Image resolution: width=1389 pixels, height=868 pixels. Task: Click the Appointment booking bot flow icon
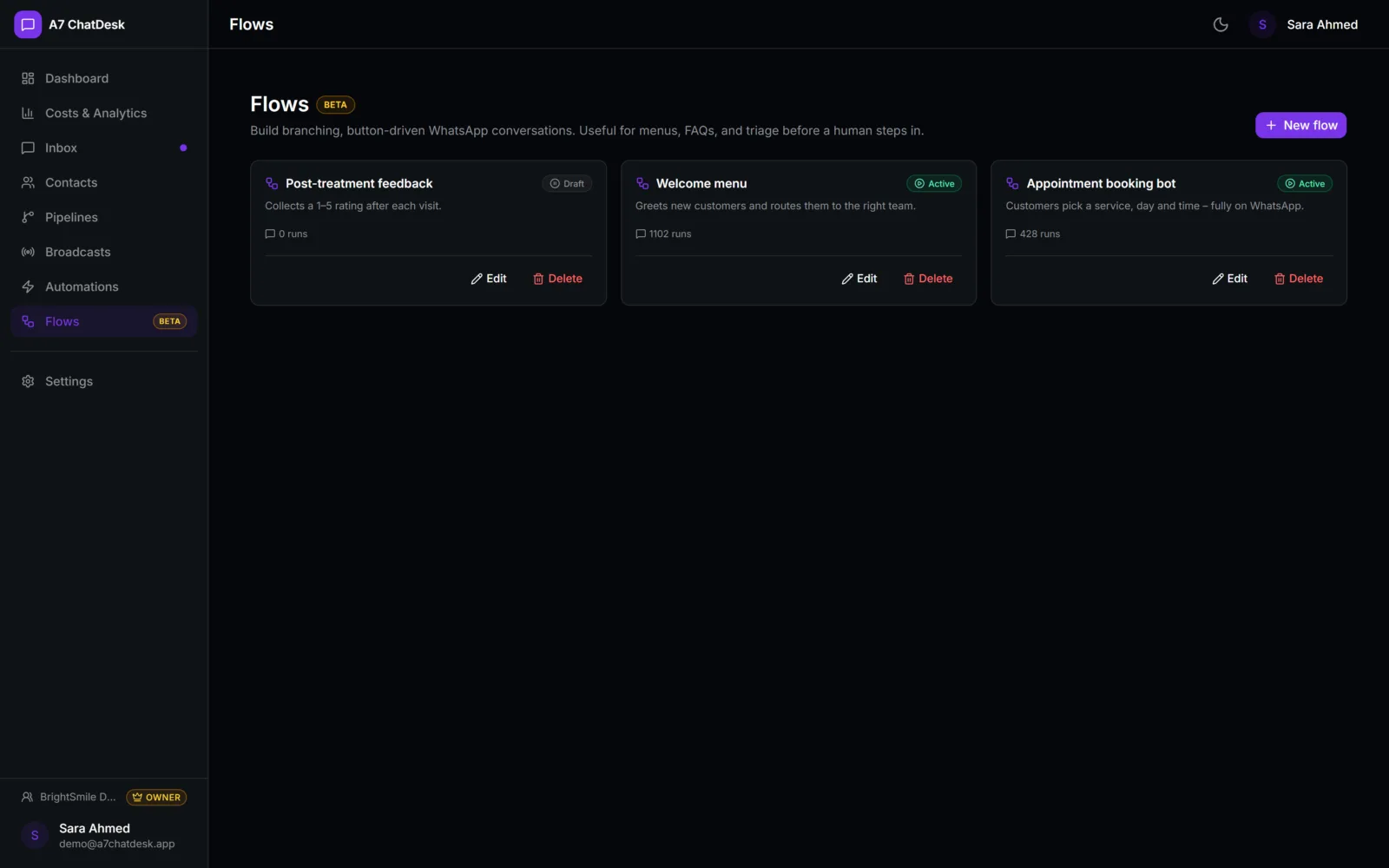(x=1012, y=183)
